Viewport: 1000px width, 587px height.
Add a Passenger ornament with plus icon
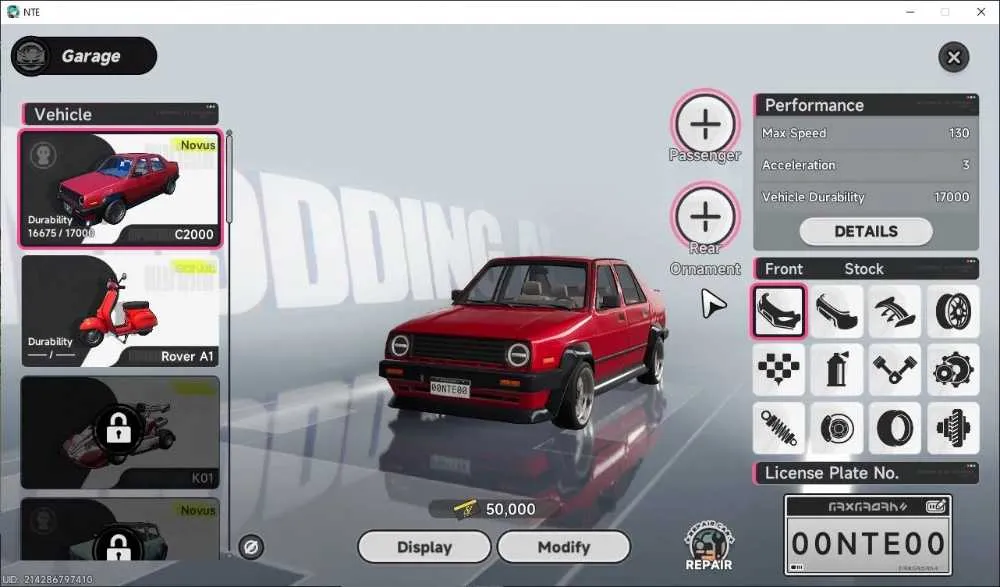click(705, 124)
